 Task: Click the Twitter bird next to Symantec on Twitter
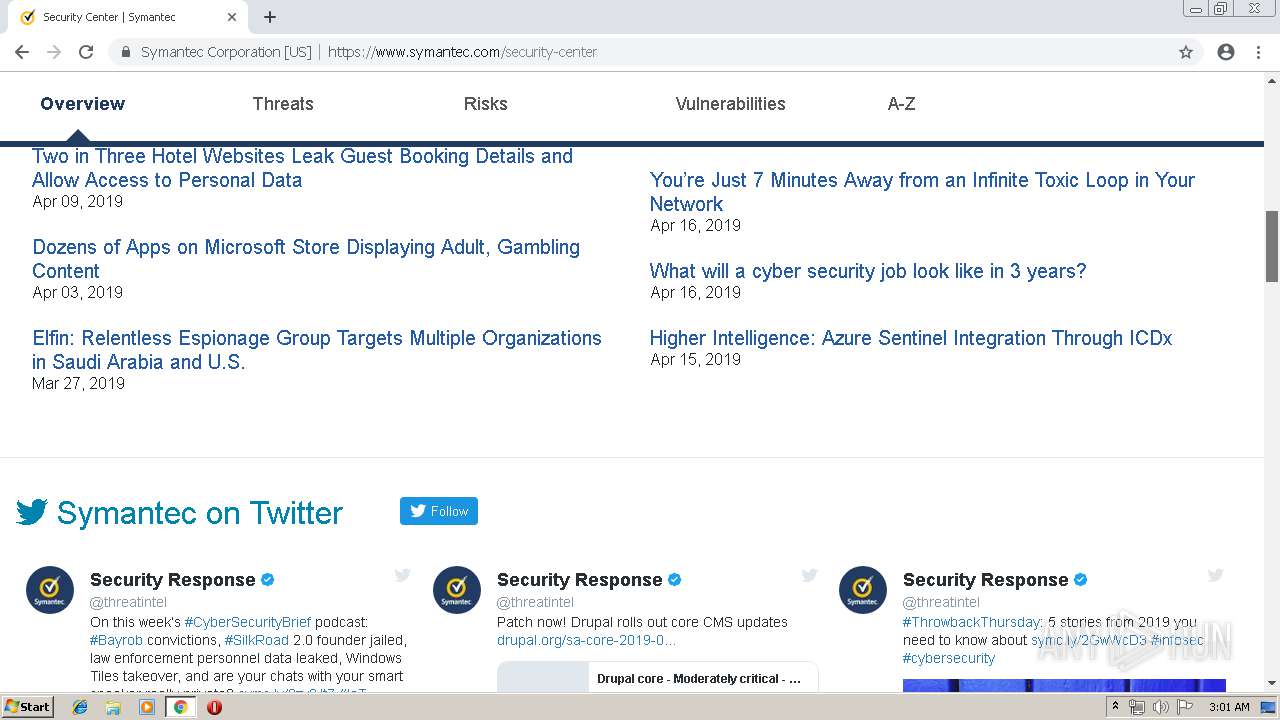(32, 513)
